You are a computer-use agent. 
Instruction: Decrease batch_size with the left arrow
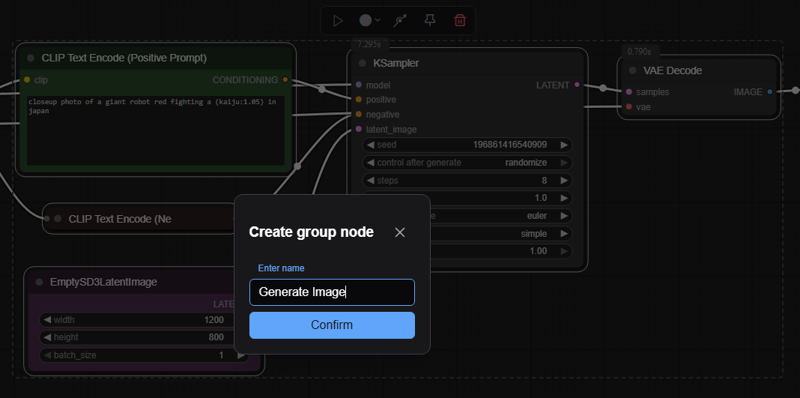pos(47,355)
